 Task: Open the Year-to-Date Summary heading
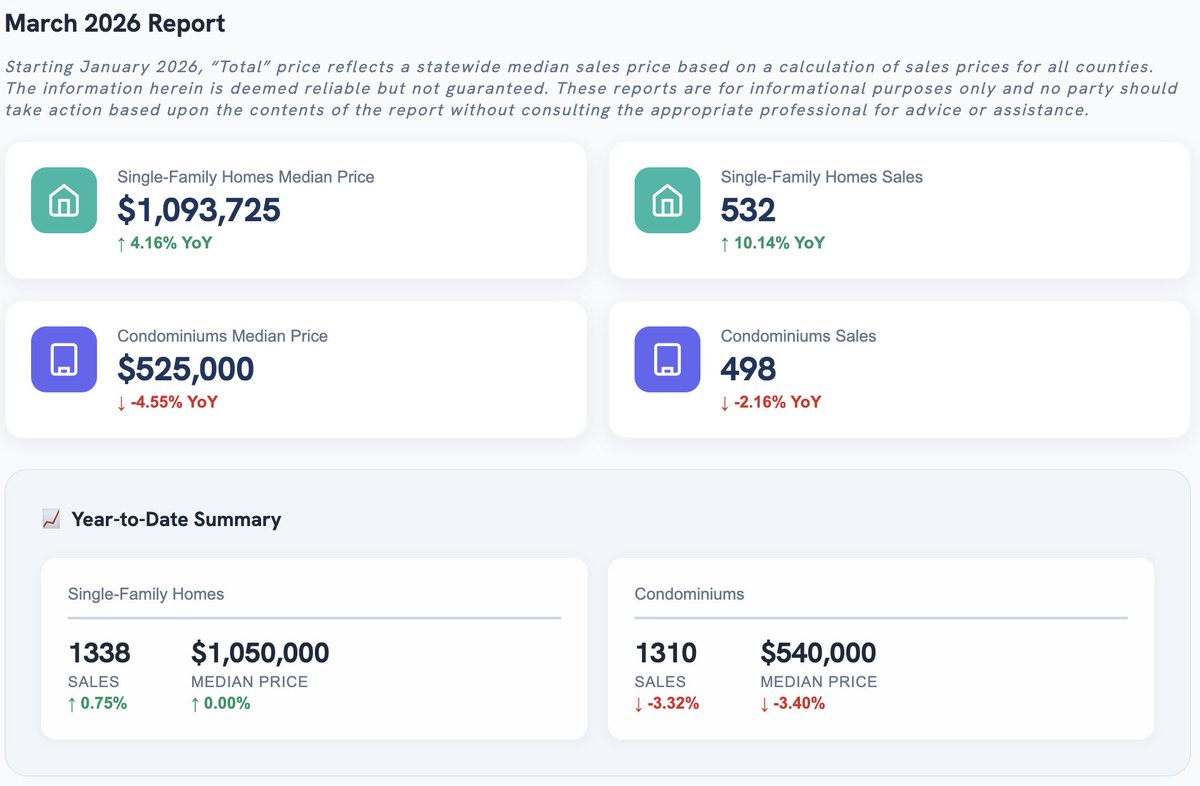pyautogui.click(x=176, y=519)
